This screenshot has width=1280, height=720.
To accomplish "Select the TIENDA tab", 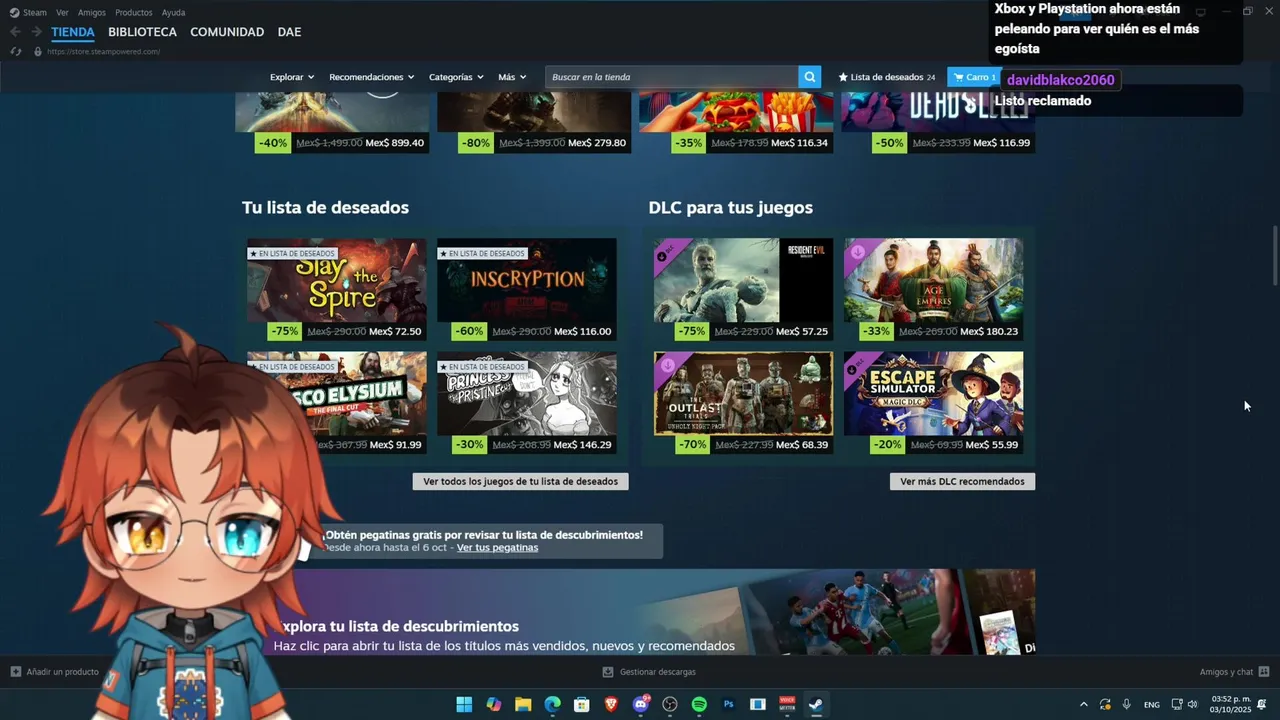I will click(x=73, y=32).
